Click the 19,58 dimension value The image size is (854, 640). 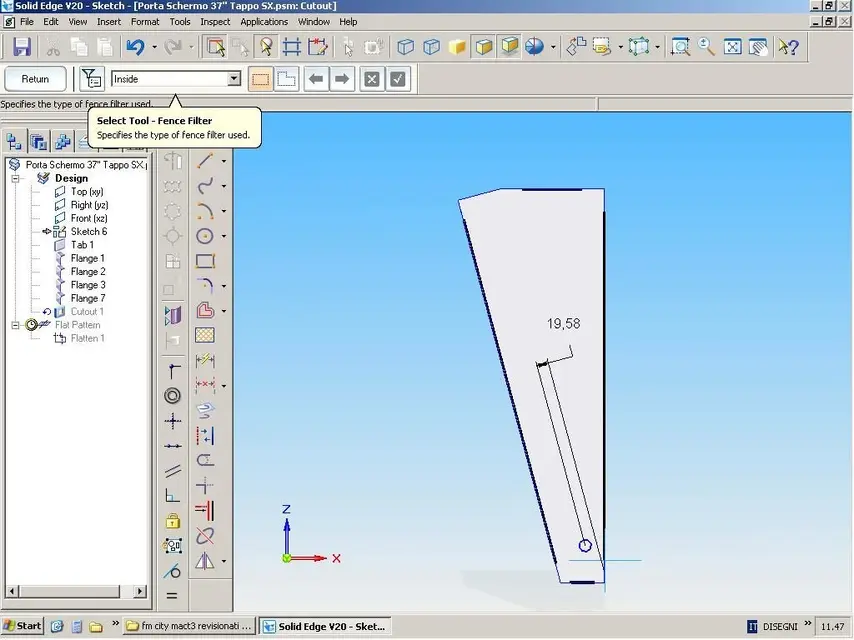click(x=563, y=324)
